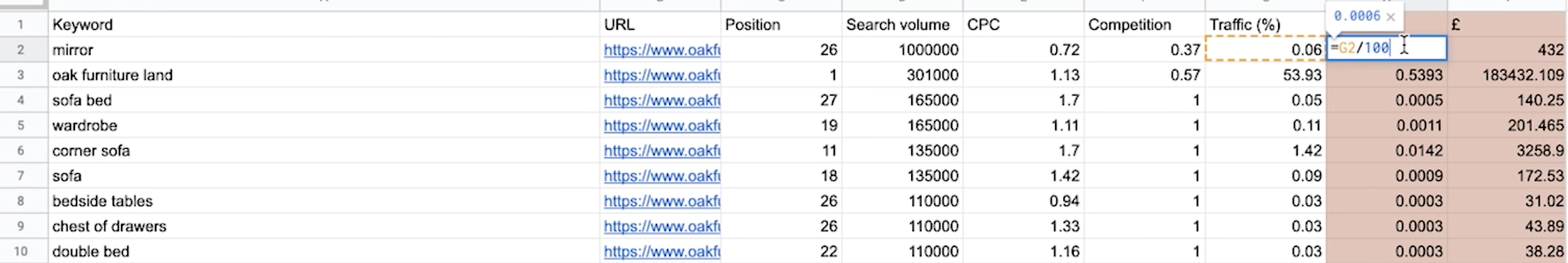This screenshot has width=1568, height=263.
Task: Select the CPC value 1.33
Action: pos(1023,227)
